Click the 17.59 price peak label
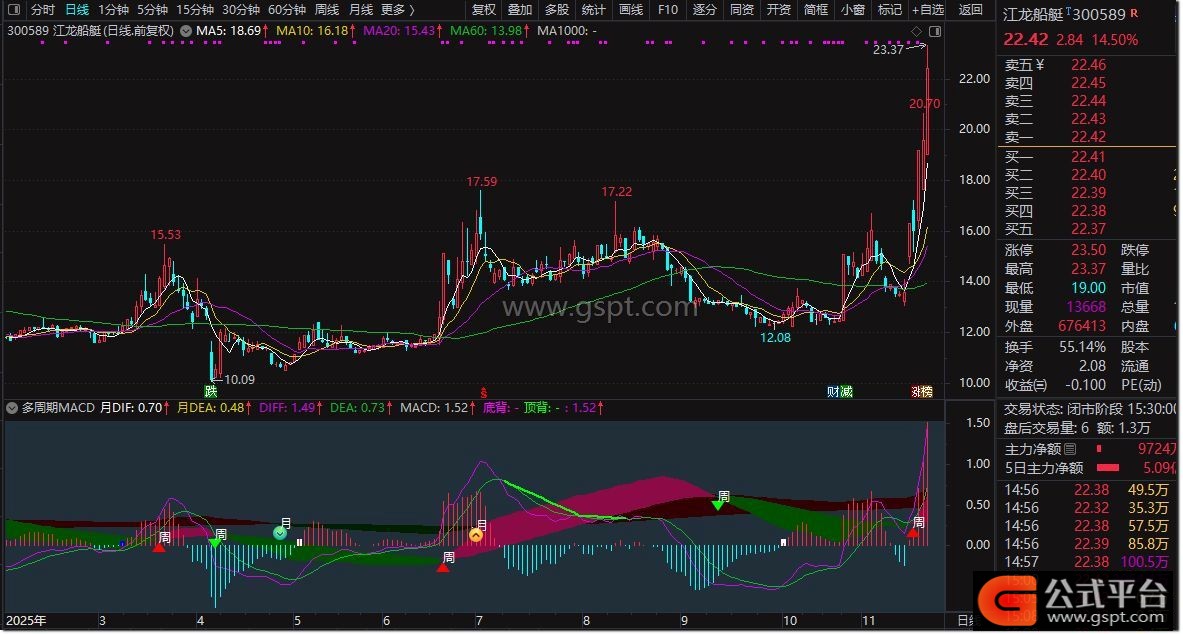 click(481, 181)
